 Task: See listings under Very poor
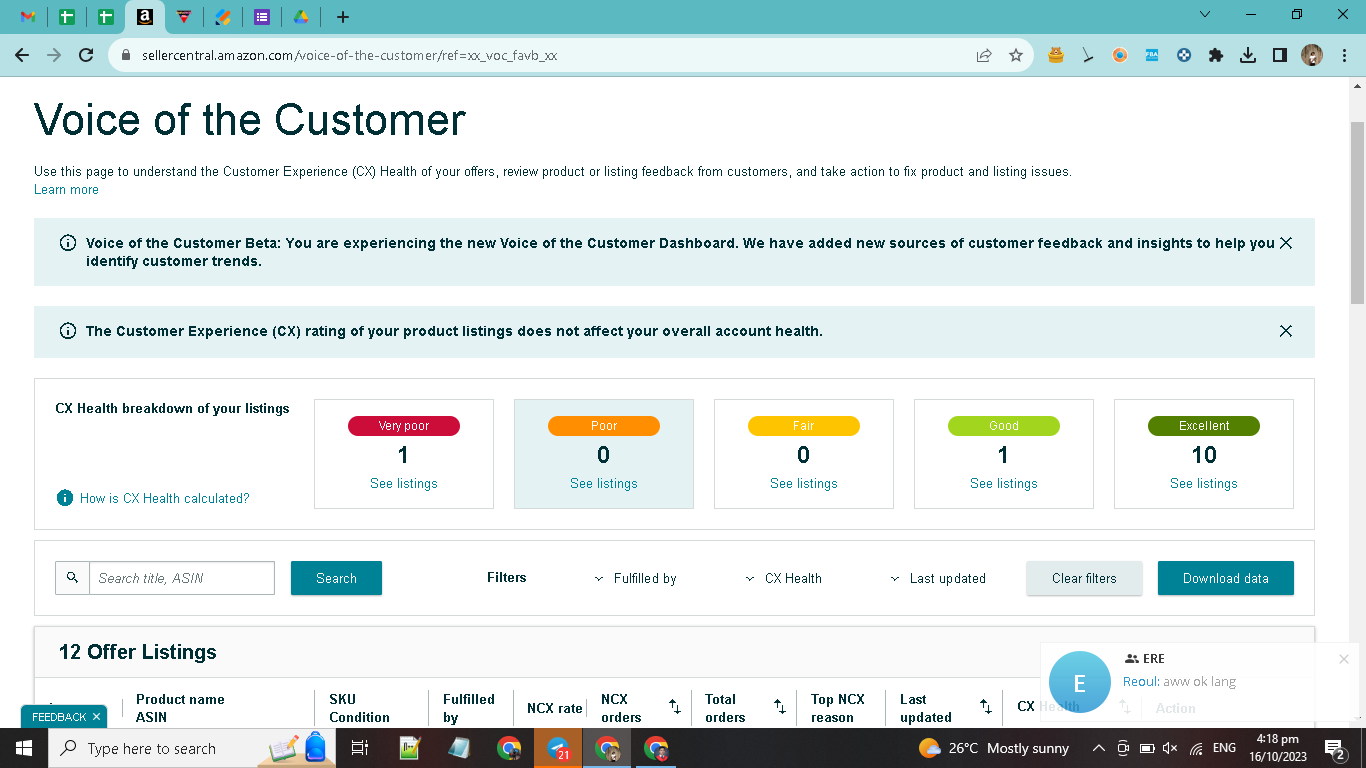coord(404,483)
